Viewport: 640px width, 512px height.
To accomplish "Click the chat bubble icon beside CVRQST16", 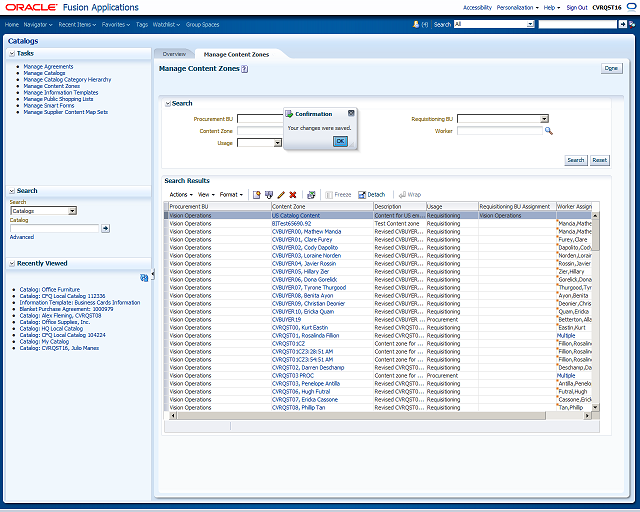I will coord(631,7).
